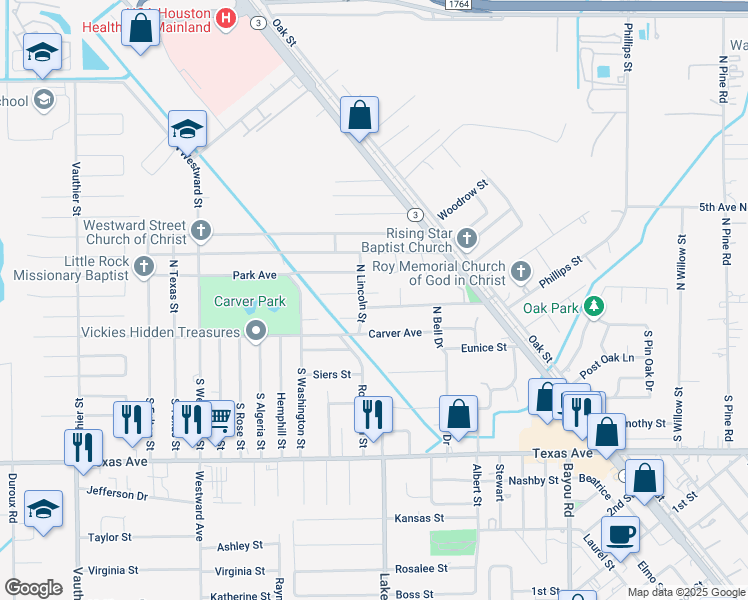Click the coffee cup marker
Image resolution: width=748 pixels, height=600 pixels.
[621, 536]
